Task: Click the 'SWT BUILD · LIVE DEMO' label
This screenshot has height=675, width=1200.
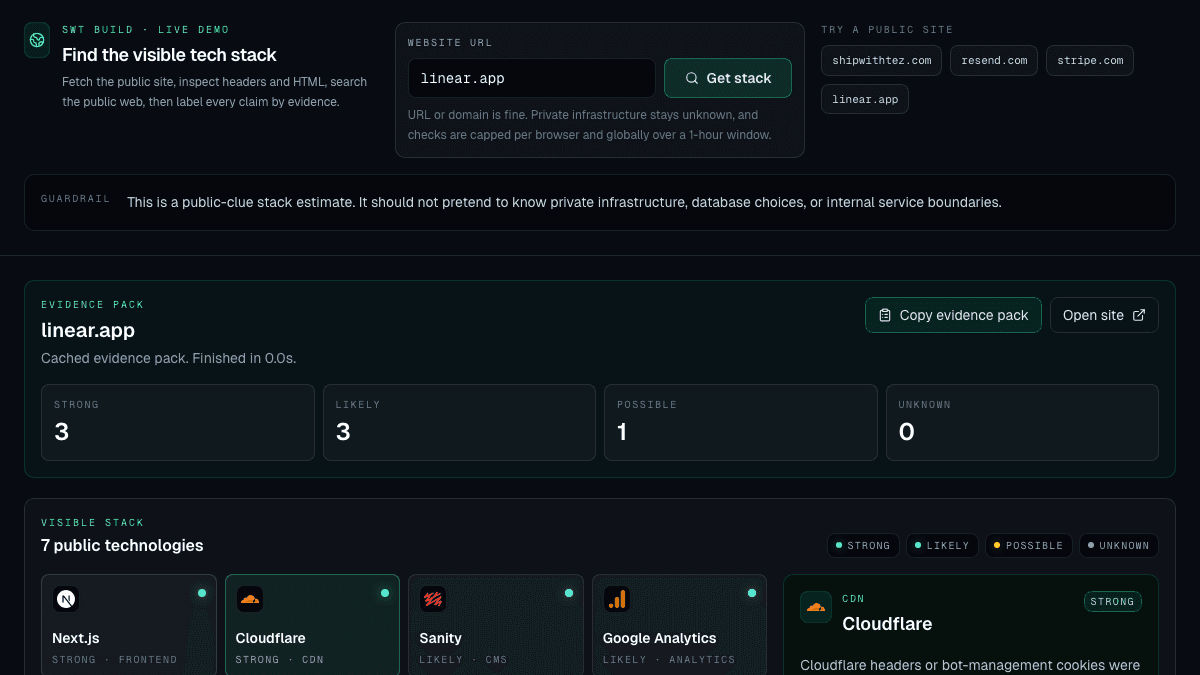Action: point(146,30)
